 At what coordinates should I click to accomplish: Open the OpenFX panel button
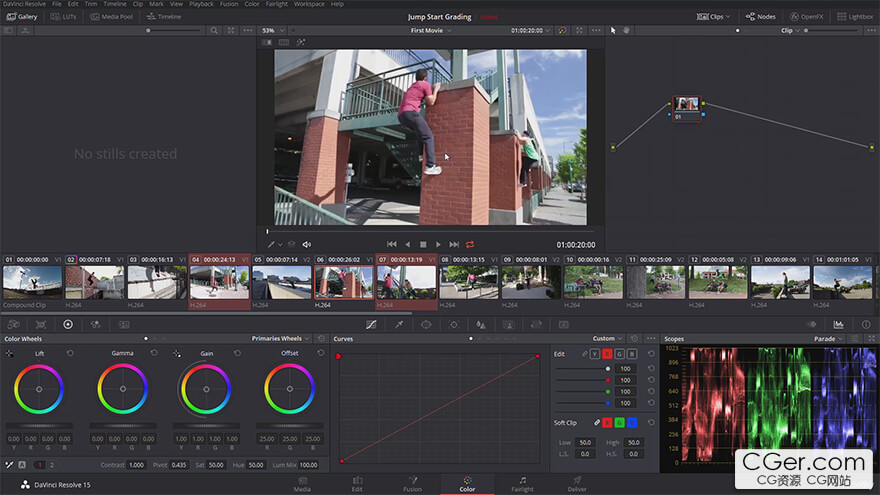[x=806, y=17]
